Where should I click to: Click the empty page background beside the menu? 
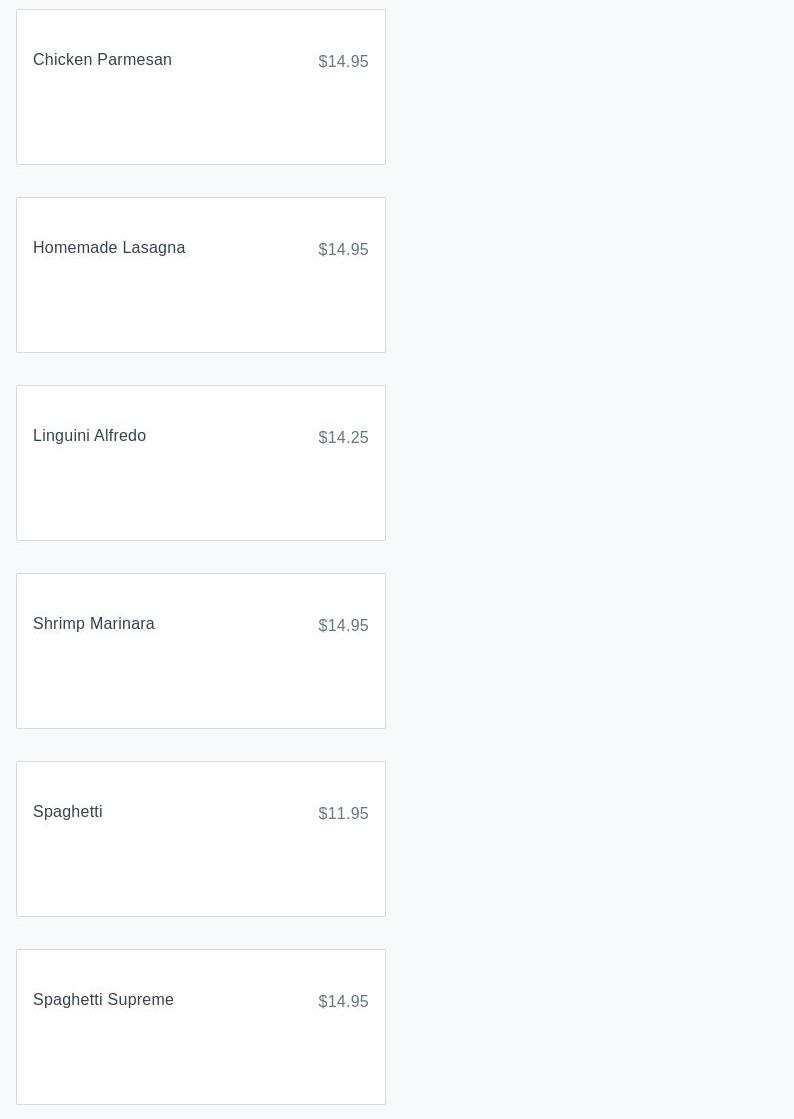(590, 500)
